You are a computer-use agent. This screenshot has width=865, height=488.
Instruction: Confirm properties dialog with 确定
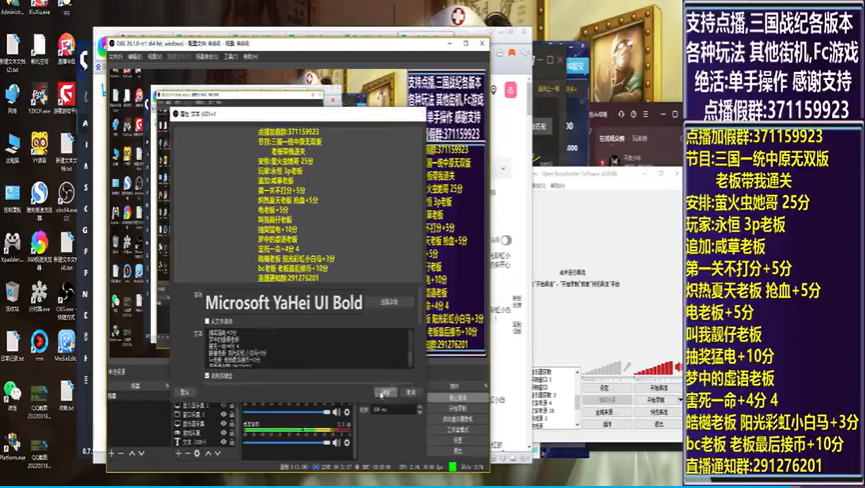[x=385, y=392]
